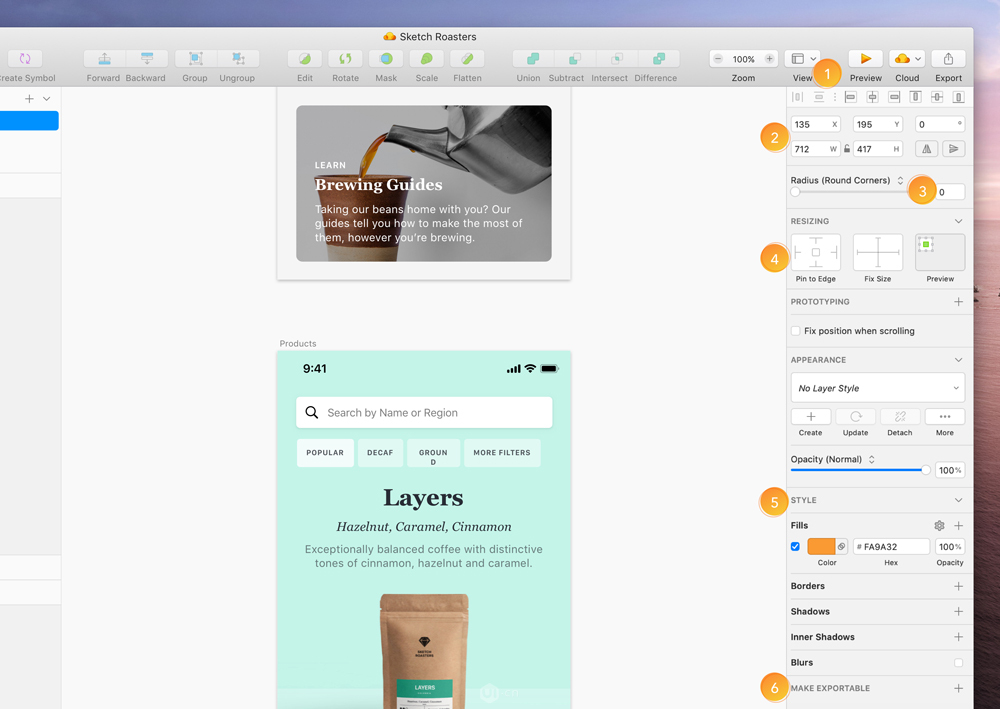
Task: Start the Preview play button
Action: click(865, 59)
